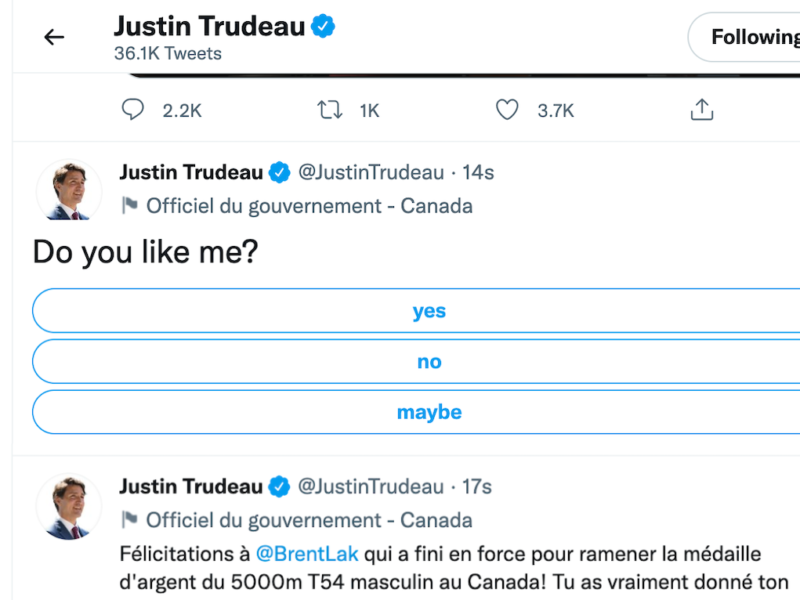Image resolution: width=800 pixels, height=600 pixels.
Task: Click flag icon on poll tweet
Action: point(129,206)
